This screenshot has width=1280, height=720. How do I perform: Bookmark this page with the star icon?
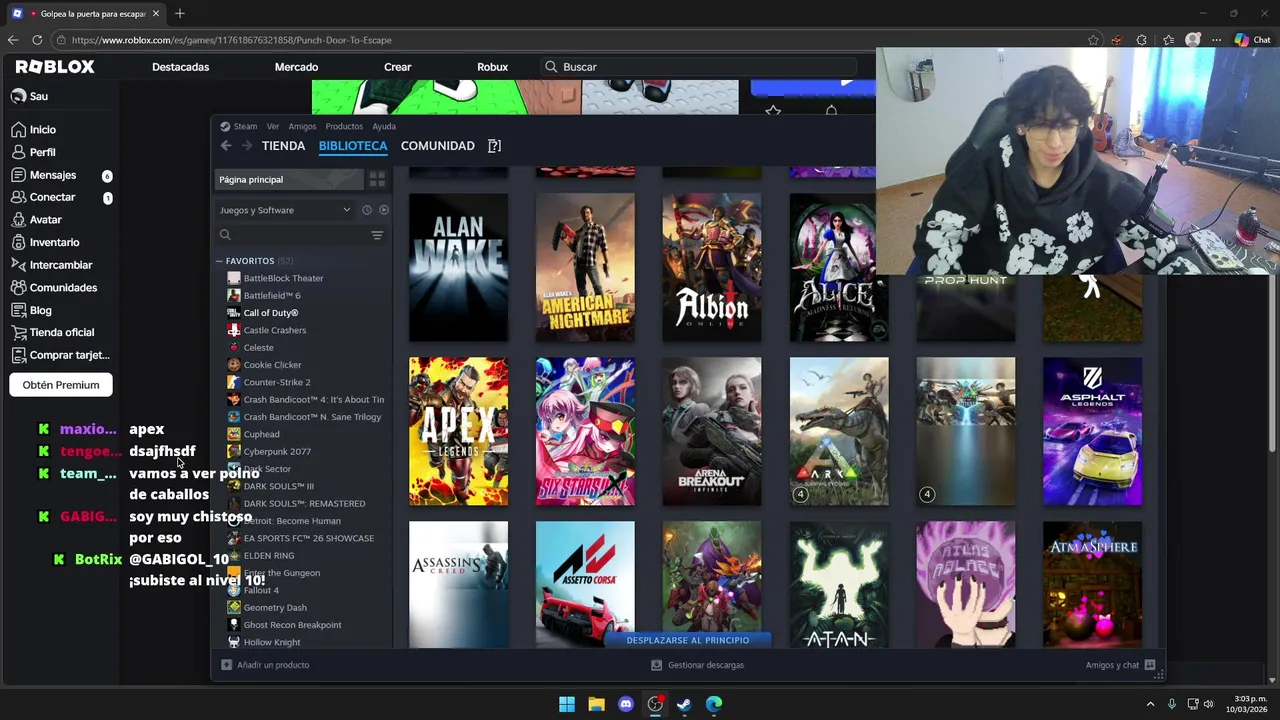(x=1093, y=40)
